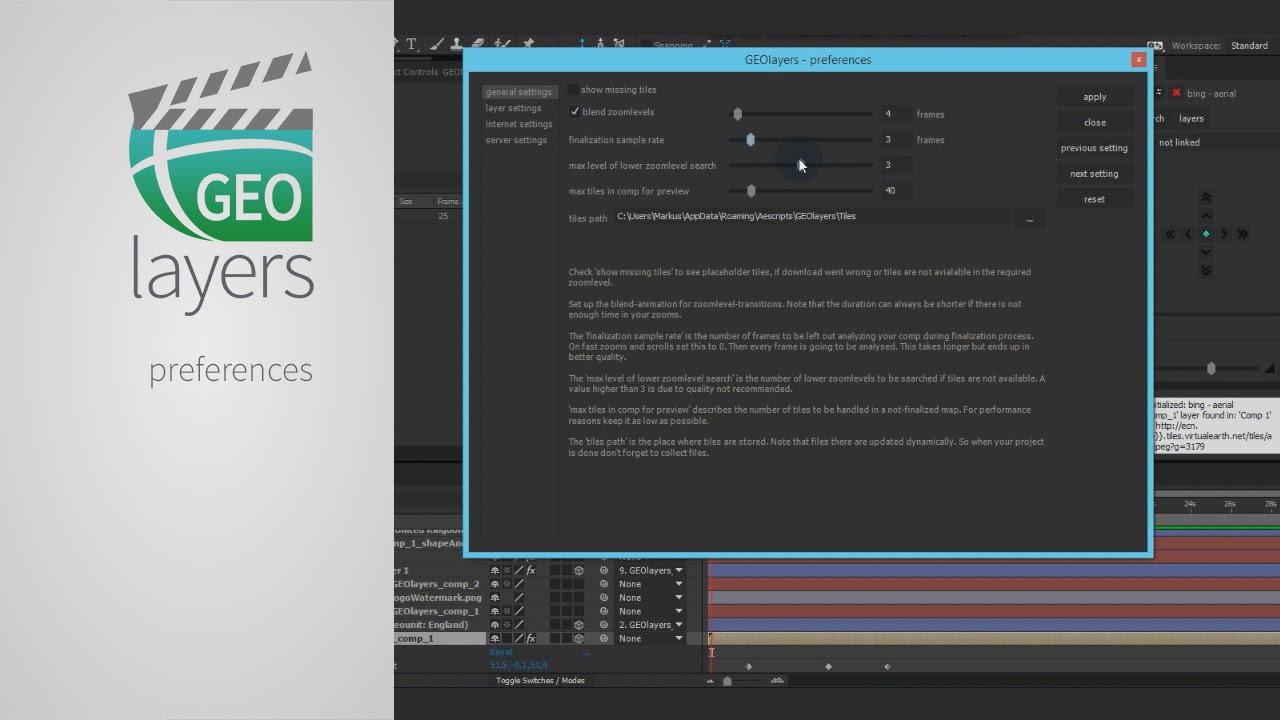This screenshot has width=1280, height=720.
Task: Toggle shy switch for GEOlayers_comp_2 layer
Action: click(495, 584)
